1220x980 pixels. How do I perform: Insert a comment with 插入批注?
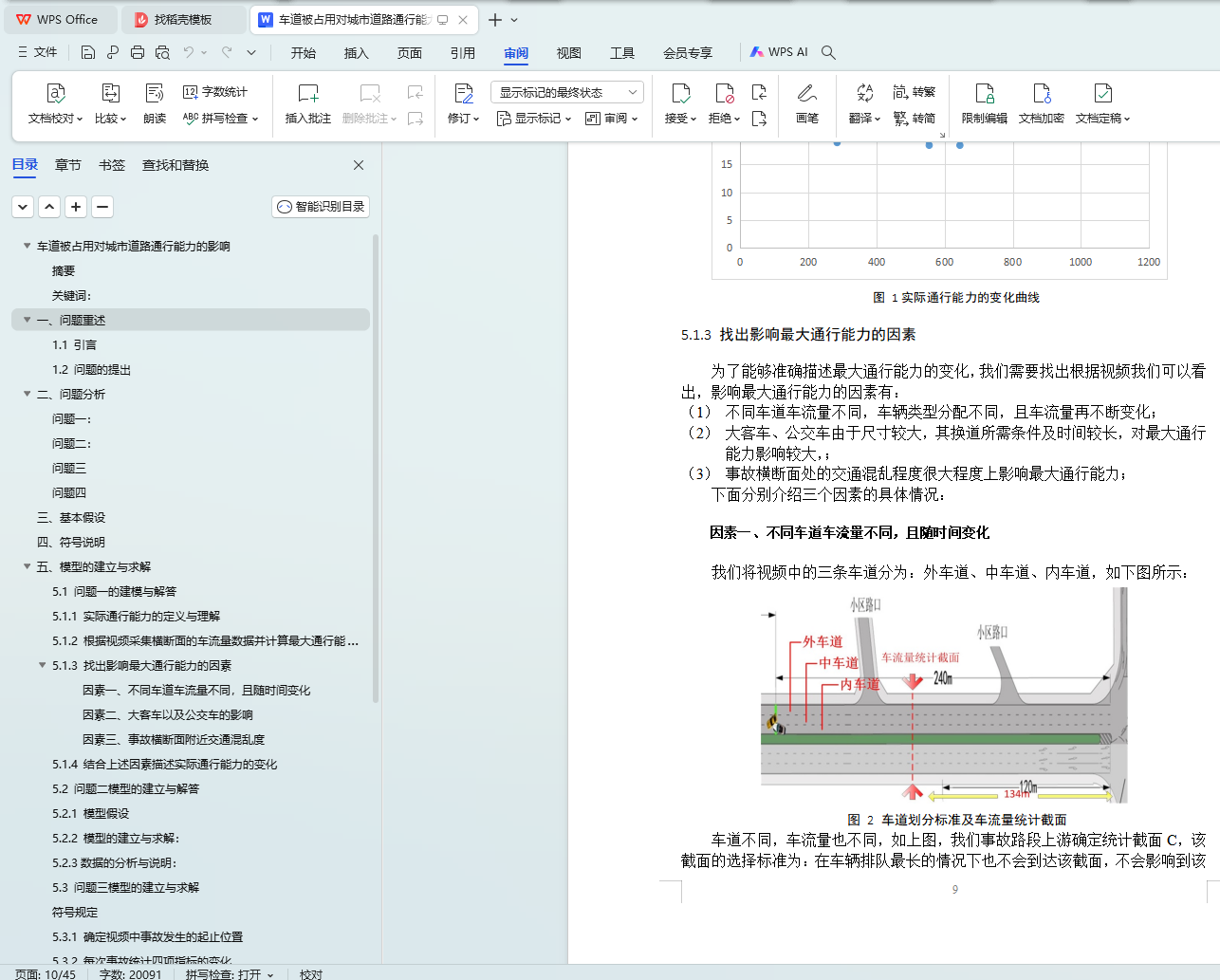click(308, 103)
